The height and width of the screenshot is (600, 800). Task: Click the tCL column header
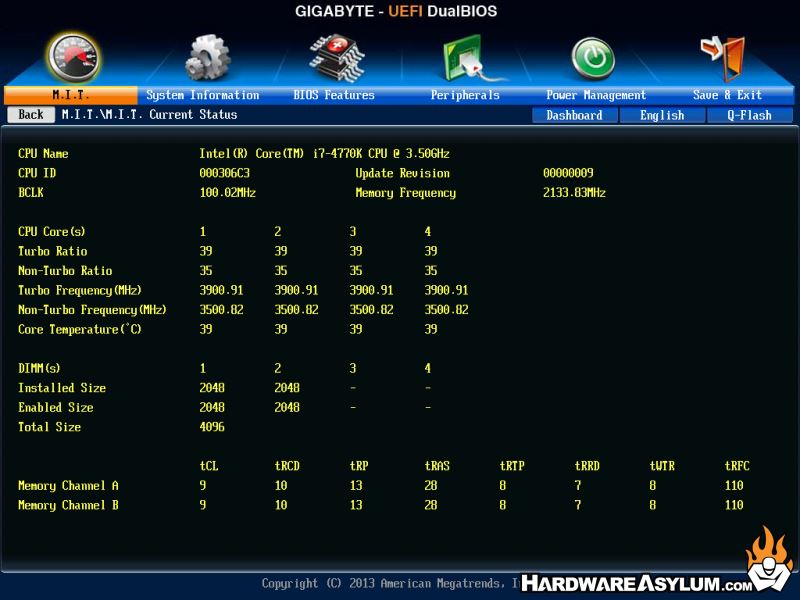pyautogui.click(x=209, y=466)
